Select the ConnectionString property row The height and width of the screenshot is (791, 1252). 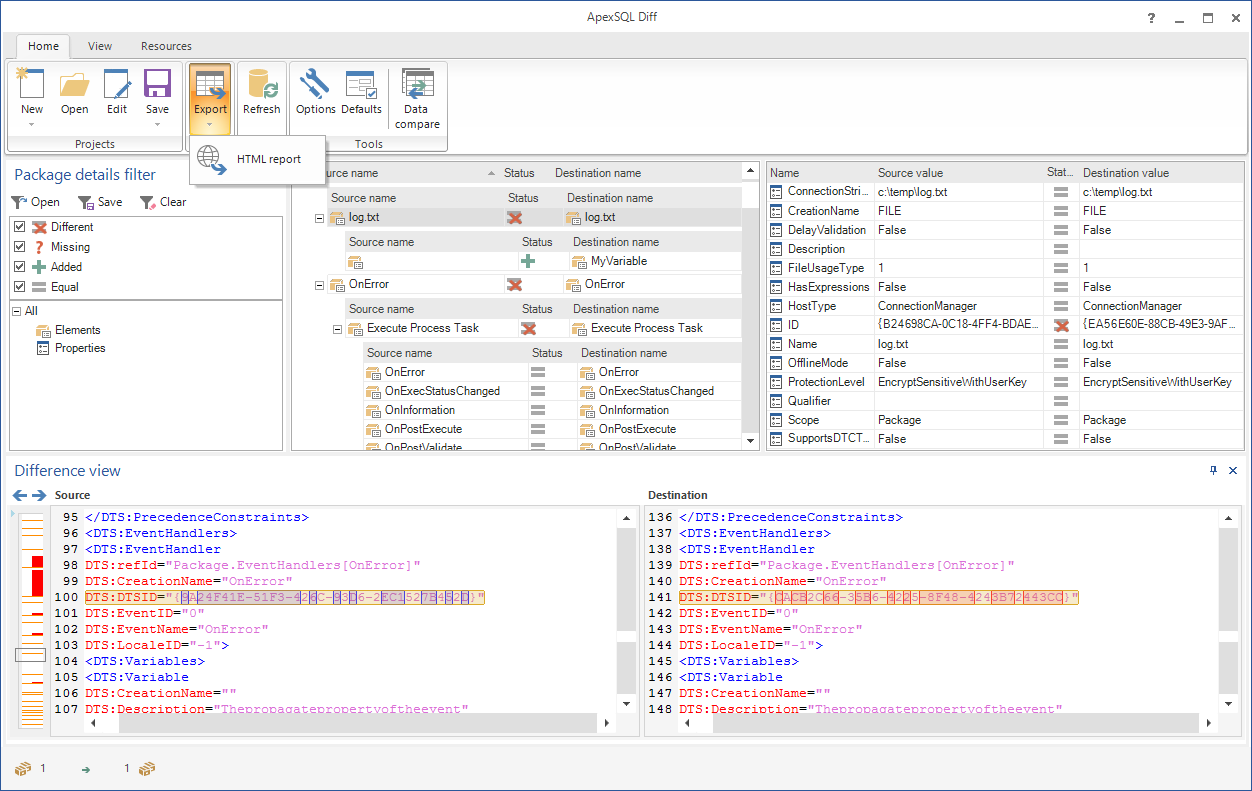1005,192
